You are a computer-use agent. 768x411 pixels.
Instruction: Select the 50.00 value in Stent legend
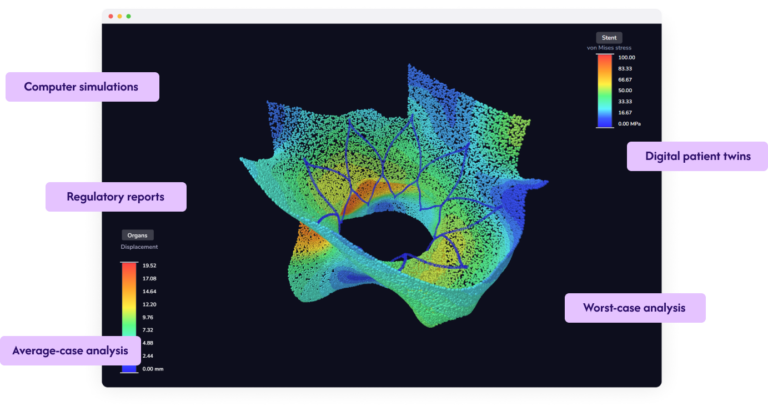tap(626, 90)
